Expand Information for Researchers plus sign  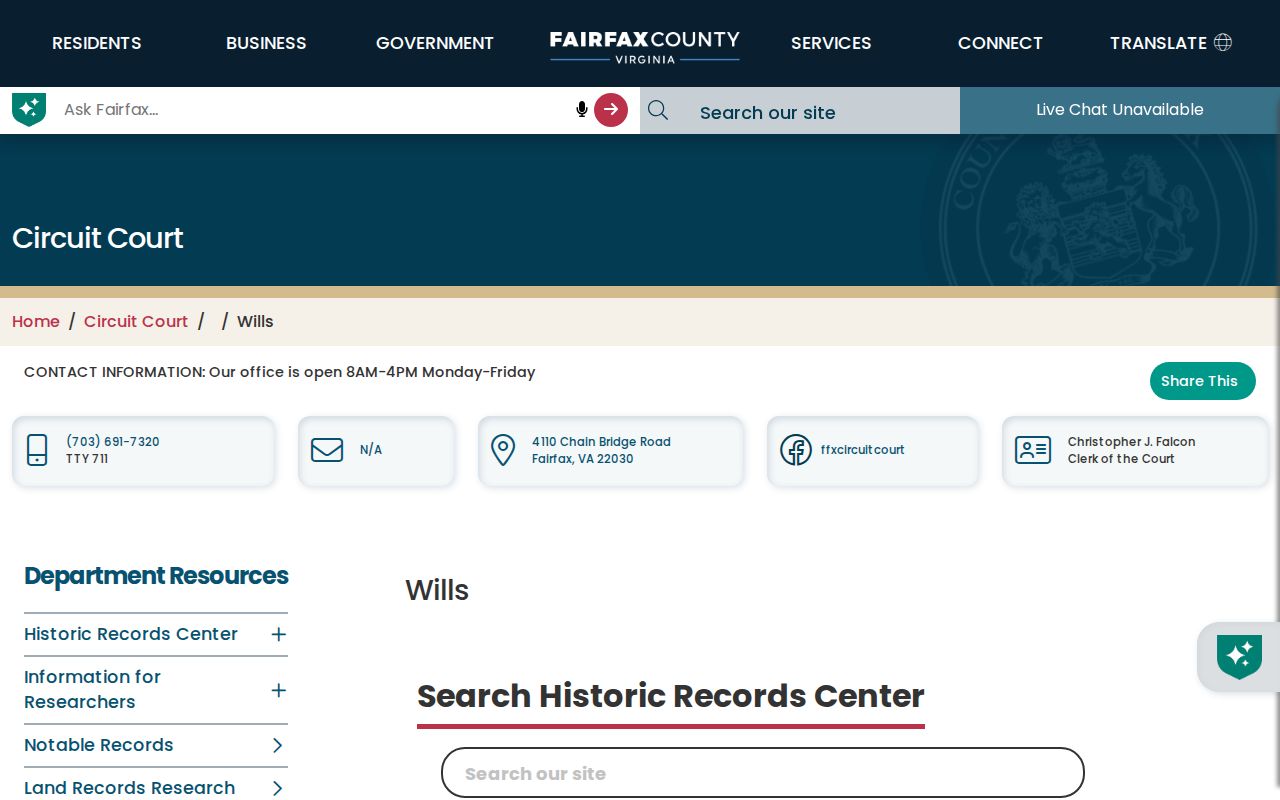point(279,690)
